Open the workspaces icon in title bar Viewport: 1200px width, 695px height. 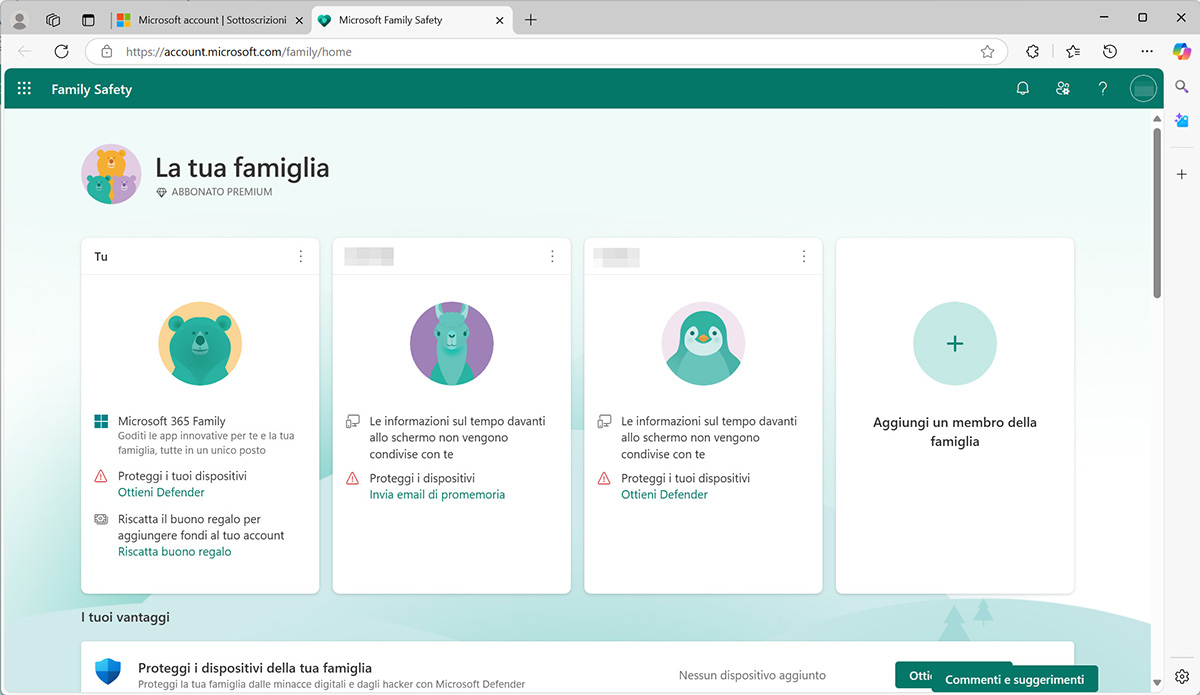click(x=53, y=20)
